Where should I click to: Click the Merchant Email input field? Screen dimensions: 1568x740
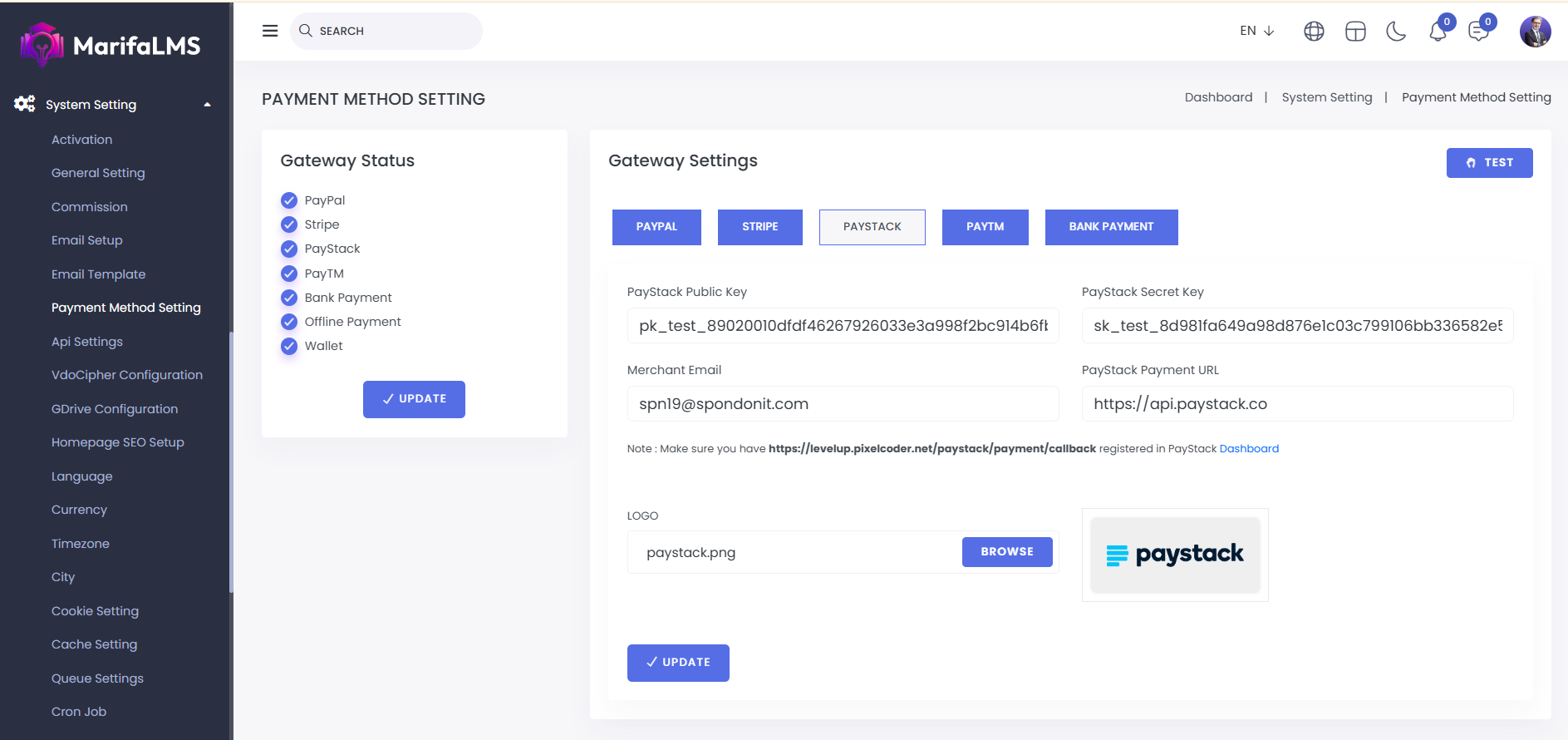pyautogui.click(x=843, y=404)
